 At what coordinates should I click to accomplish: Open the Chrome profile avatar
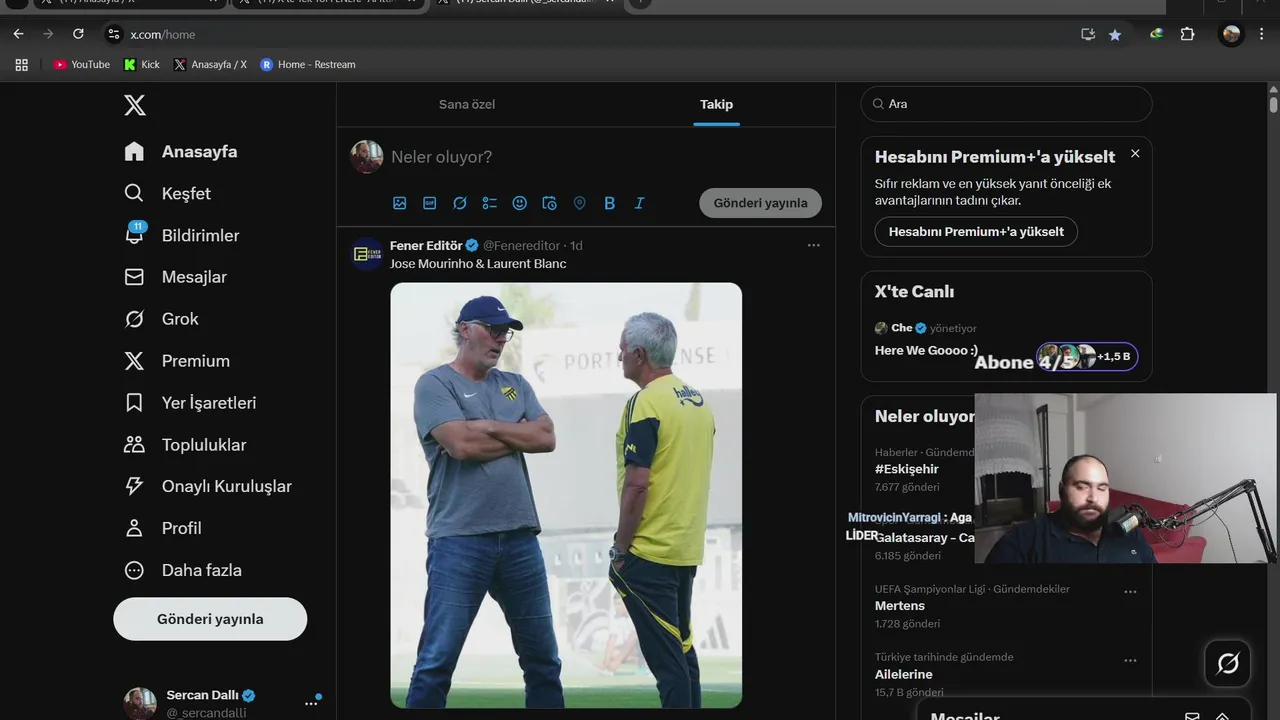click(x=1231, y=34)
